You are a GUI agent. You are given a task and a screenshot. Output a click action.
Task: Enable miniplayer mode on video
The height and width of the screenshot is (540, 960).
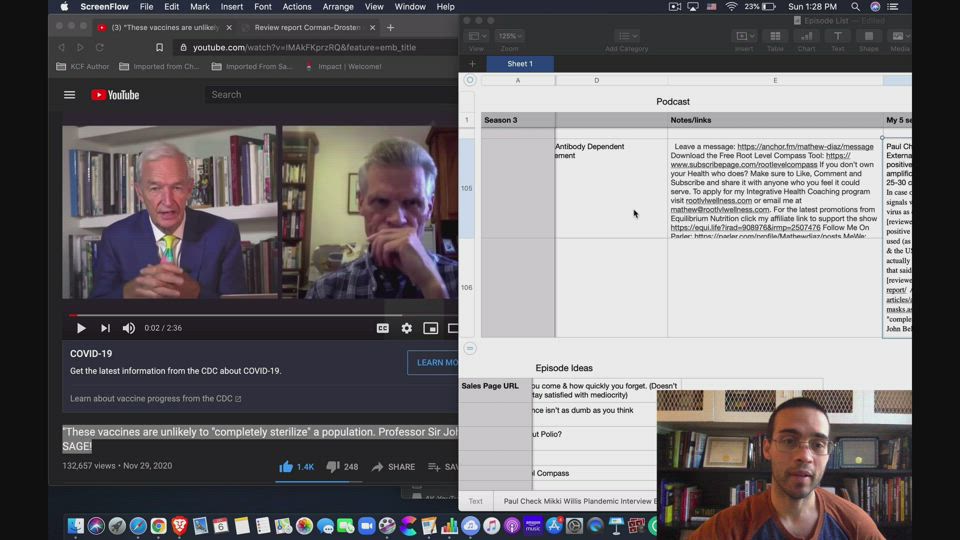tap(430, 328)
